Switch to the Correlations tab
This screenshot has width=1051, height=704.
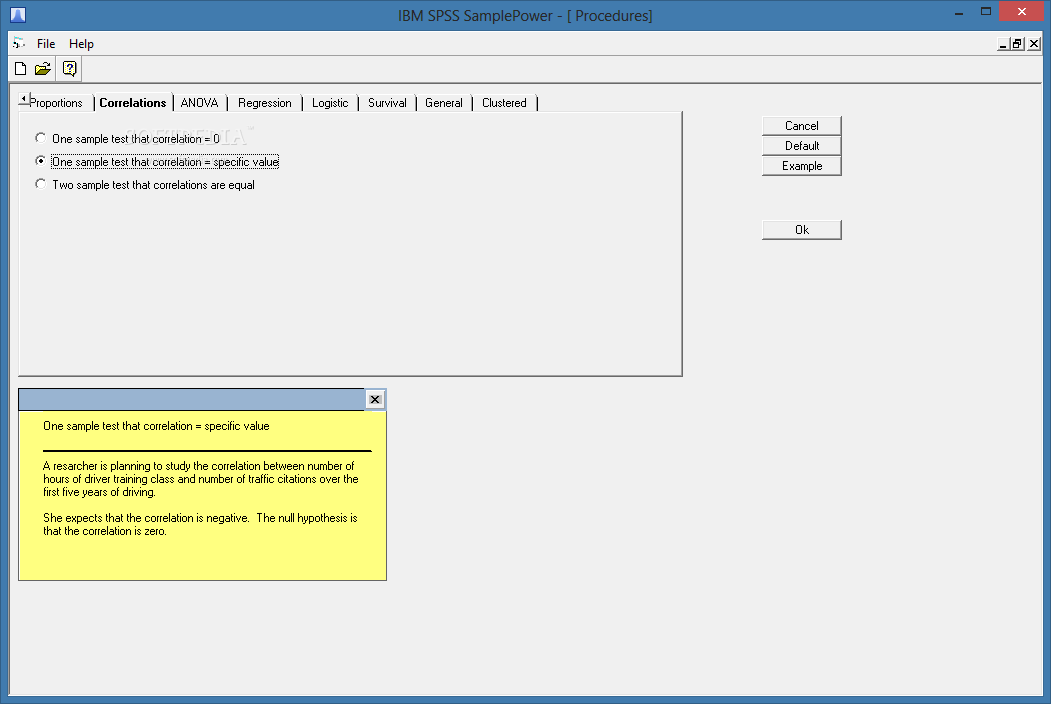[x=133, y=103]
